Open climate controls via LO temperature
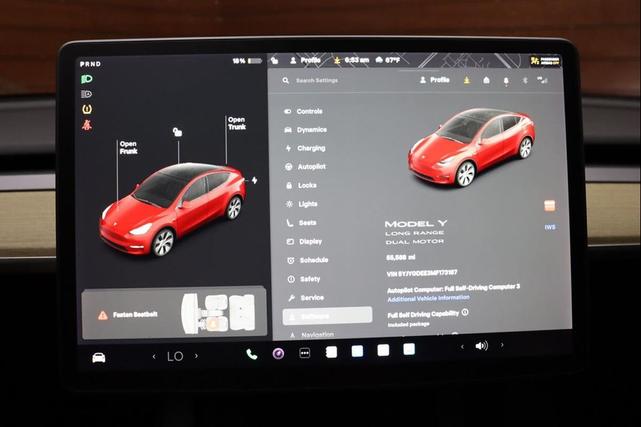 tap(175, 356)
